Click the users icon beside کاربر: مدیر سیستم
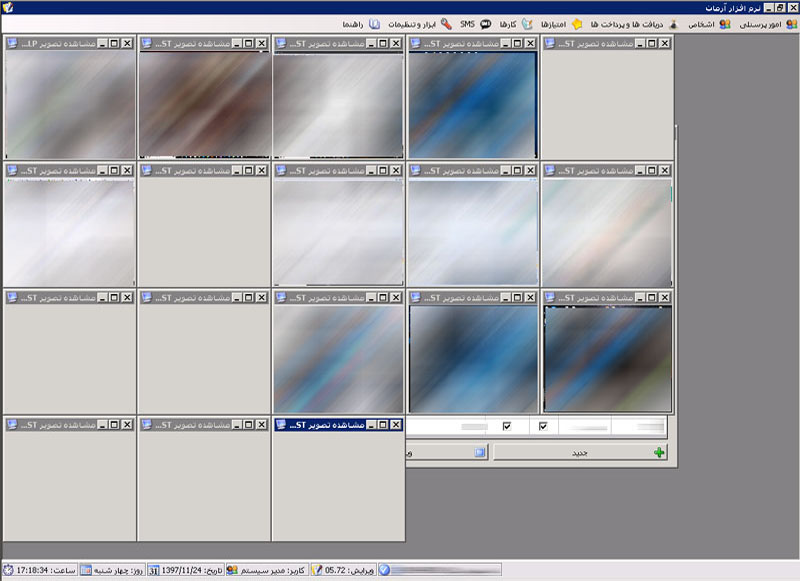The height and width of the screenshot is (581, 800). coord(232,570)
